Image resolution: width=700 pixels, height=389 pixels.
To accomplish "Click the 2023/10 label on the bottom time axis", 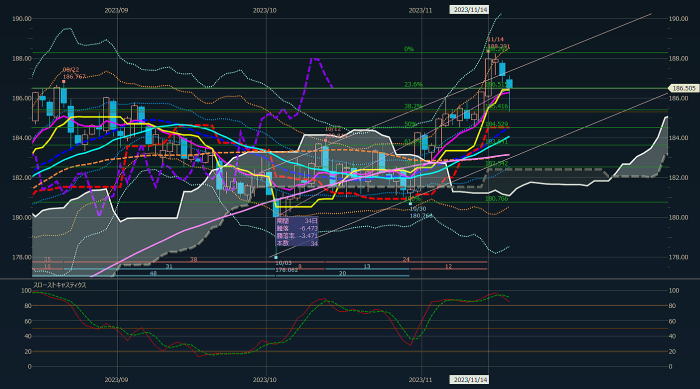I will coord(265,380).
